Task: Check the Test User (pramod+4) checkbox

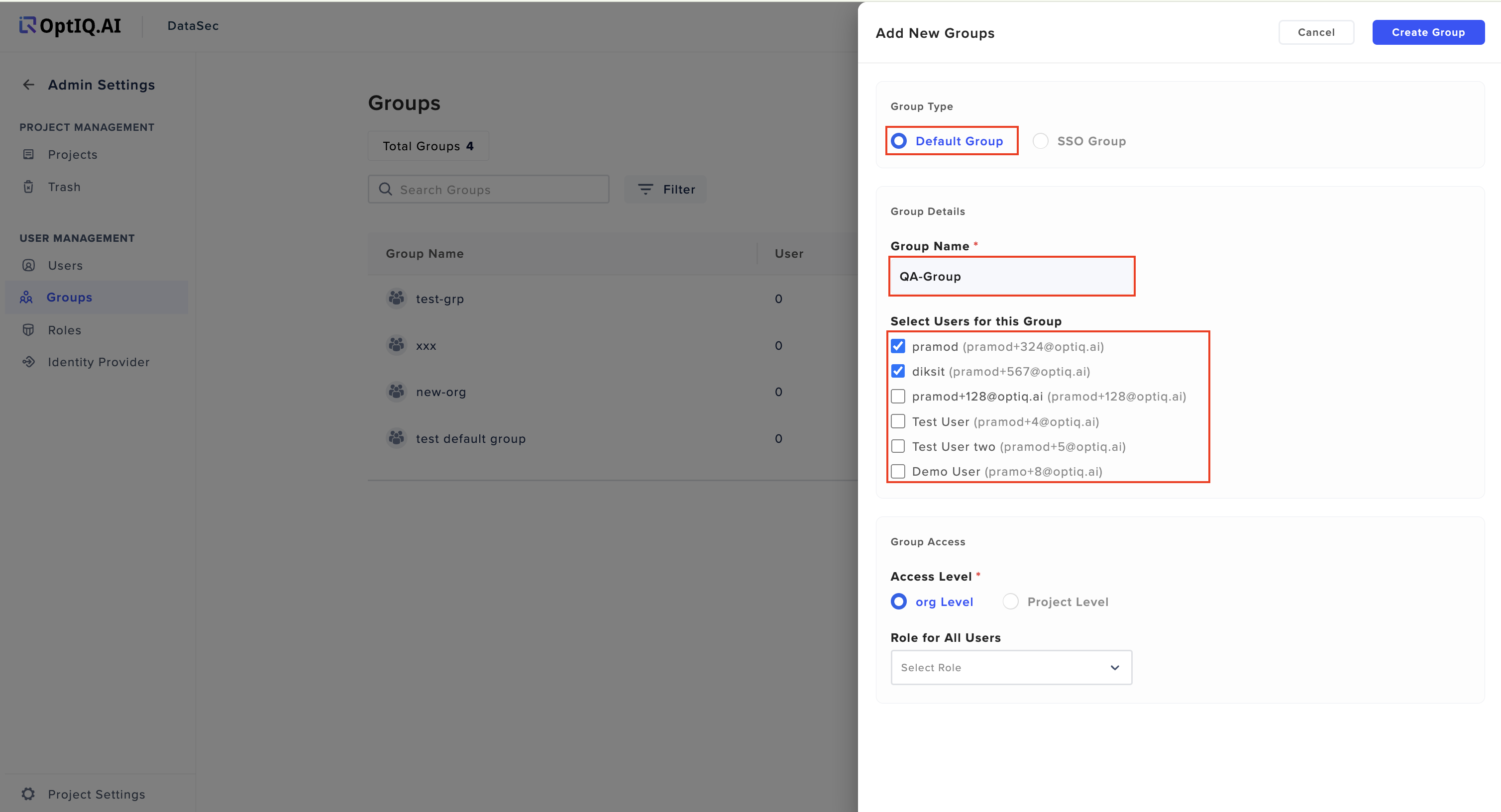Action: coord(898,422)
